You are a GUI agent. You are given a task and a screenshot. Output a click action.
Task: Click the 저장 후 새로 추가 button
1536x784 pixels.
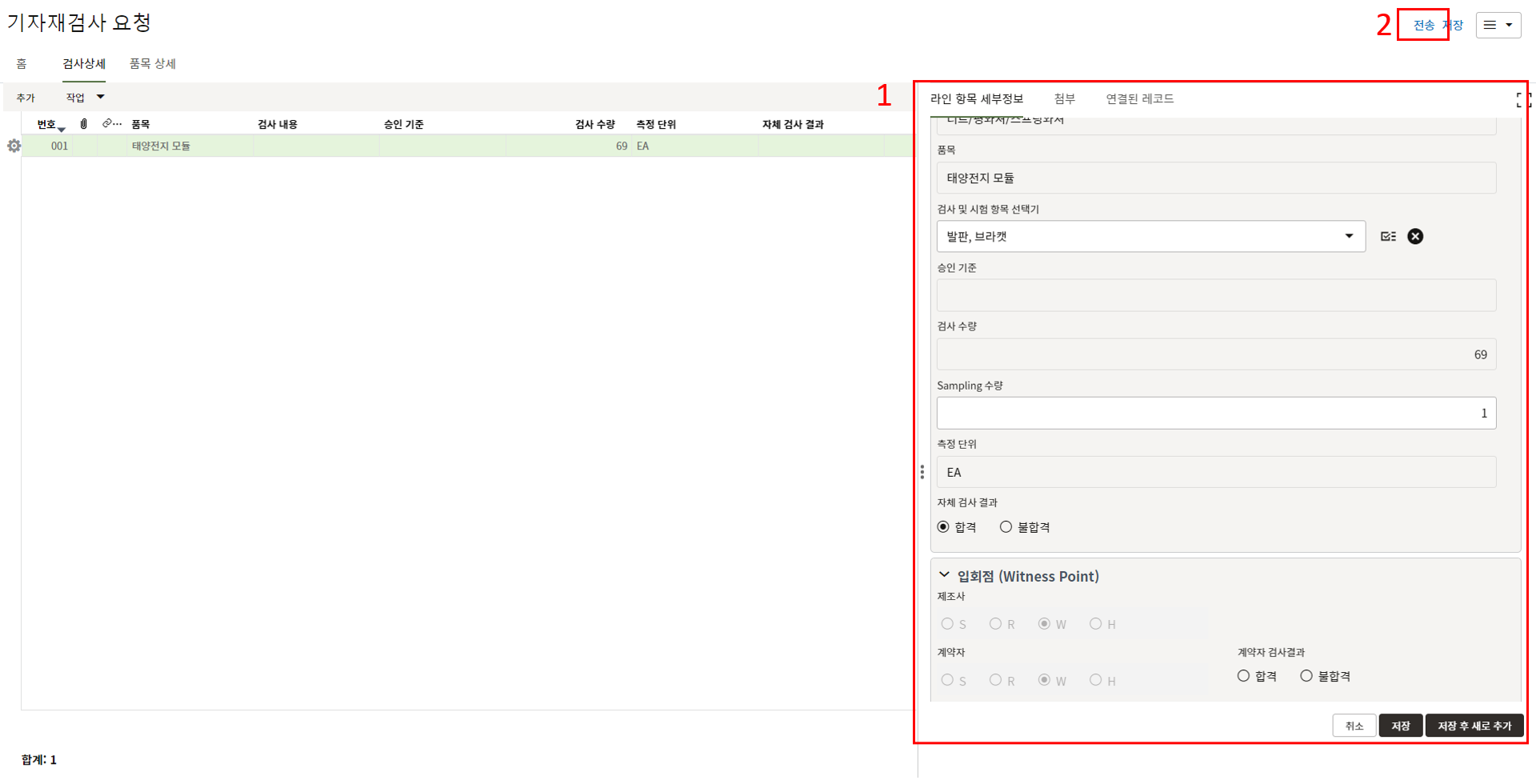pyautogui.click(x=1474, y=726)
